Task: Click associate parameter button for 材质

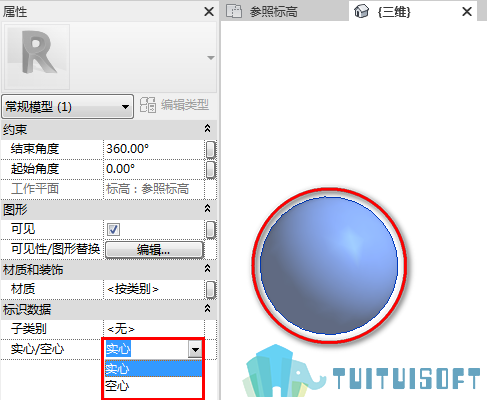Action: 211,289
